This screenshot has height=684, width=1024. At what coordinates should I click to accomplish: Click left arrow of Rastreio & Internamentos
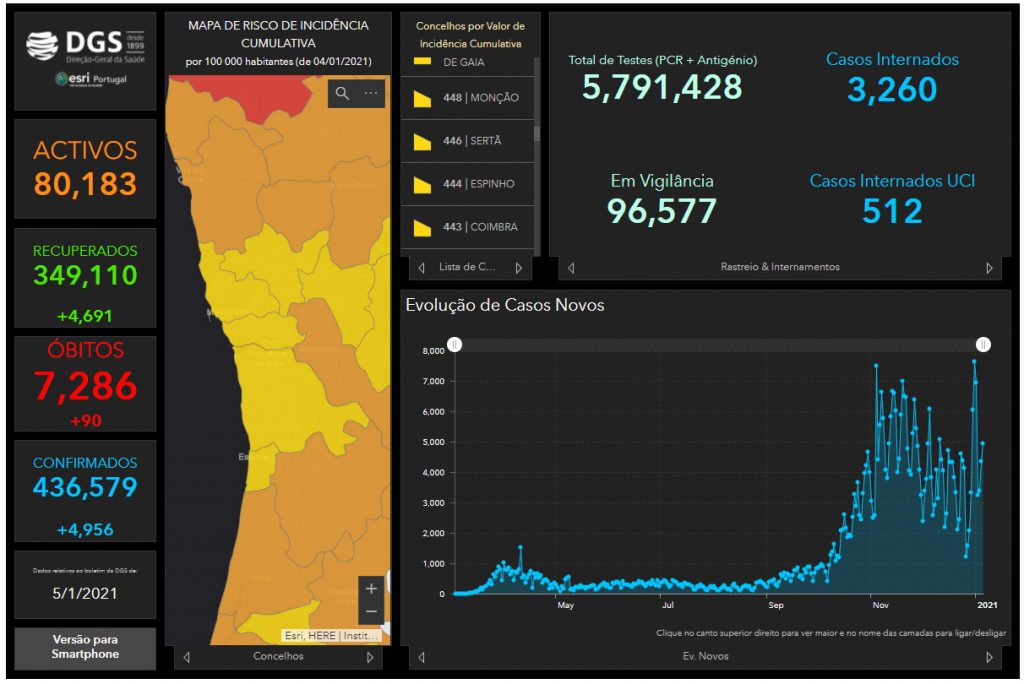pos(571,267)
